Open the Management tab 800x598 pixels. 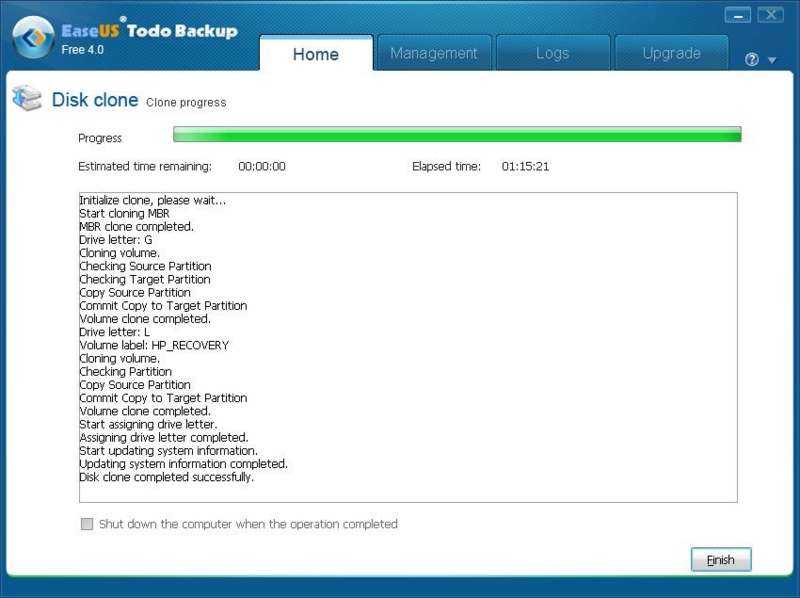pos(434,53)
